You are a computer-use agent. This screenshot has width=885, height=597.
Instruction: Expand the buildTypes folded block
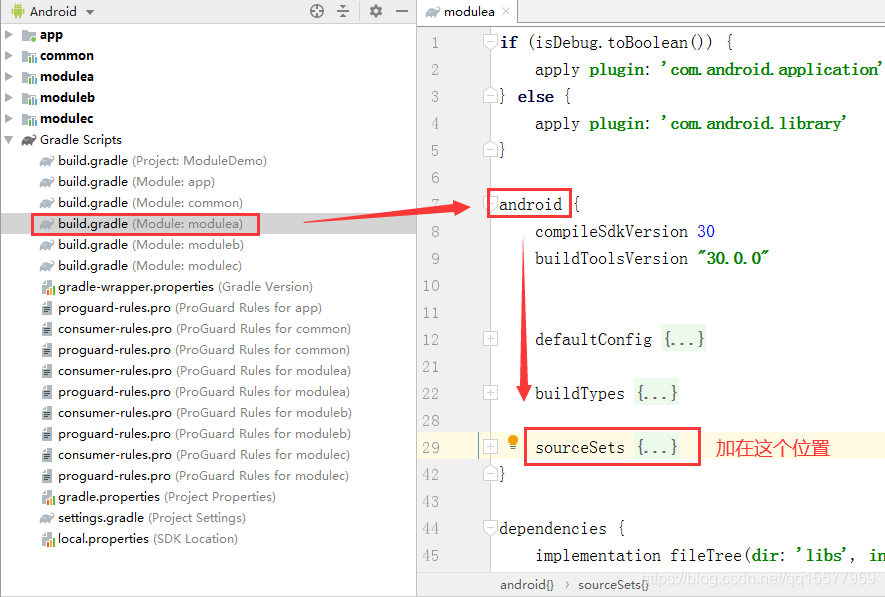tap(490, 392)
